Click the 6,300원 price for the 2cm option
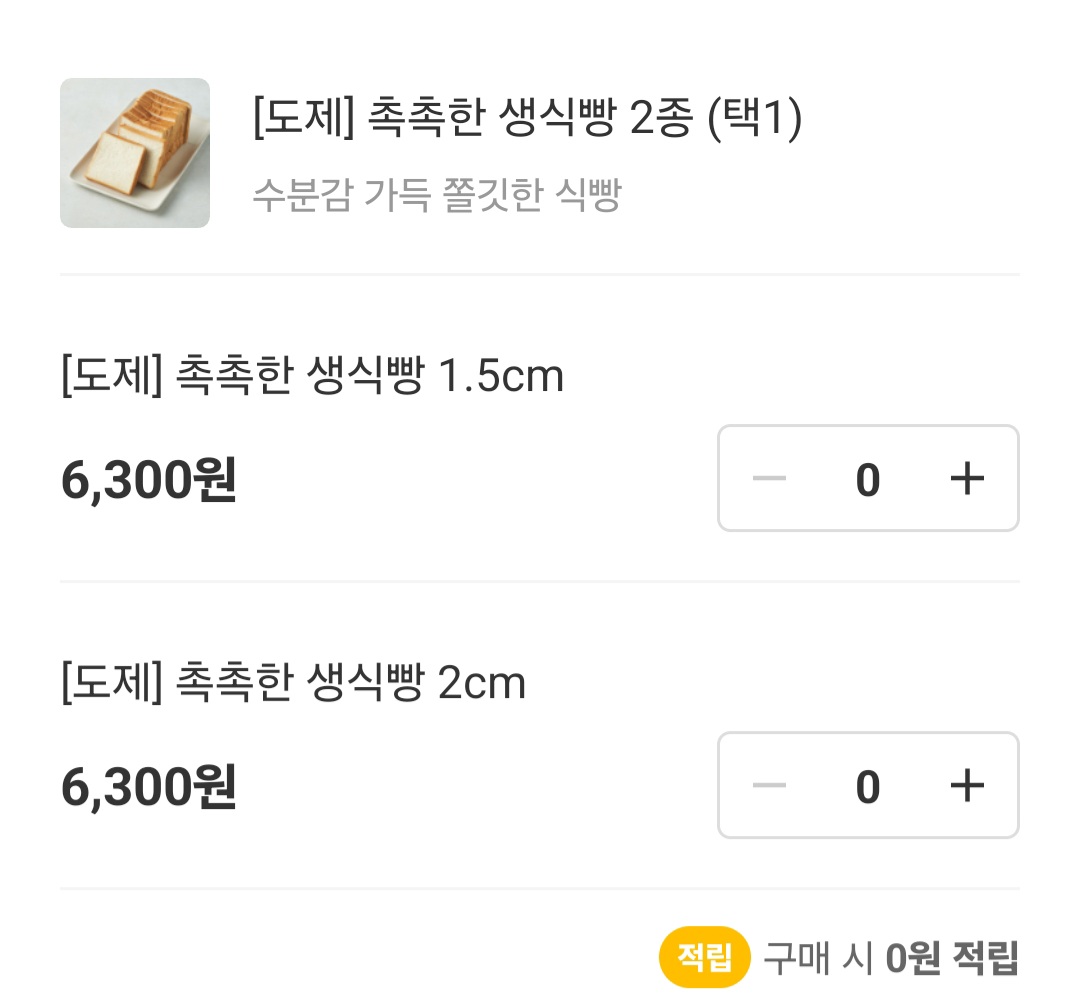Image resolution: width=1080 pixels, height=1006 pixels. point(146,785)
